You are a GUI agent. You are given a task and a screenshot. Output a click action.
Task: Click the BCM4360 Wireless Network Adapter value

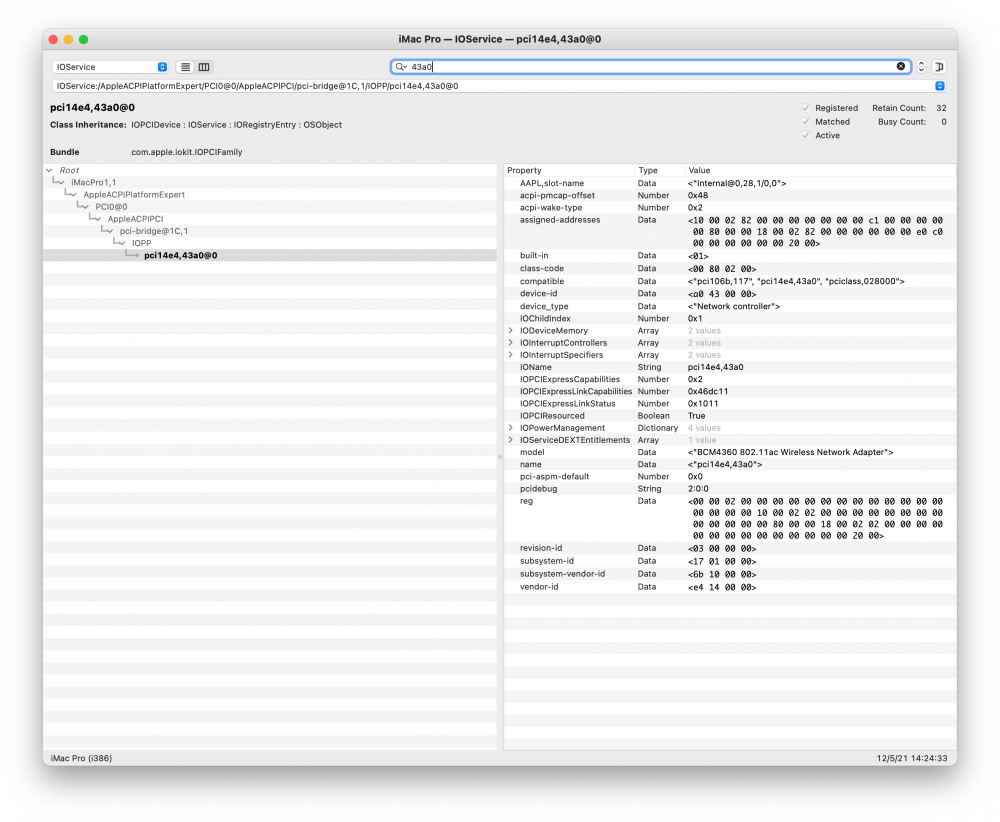point(790,452)
